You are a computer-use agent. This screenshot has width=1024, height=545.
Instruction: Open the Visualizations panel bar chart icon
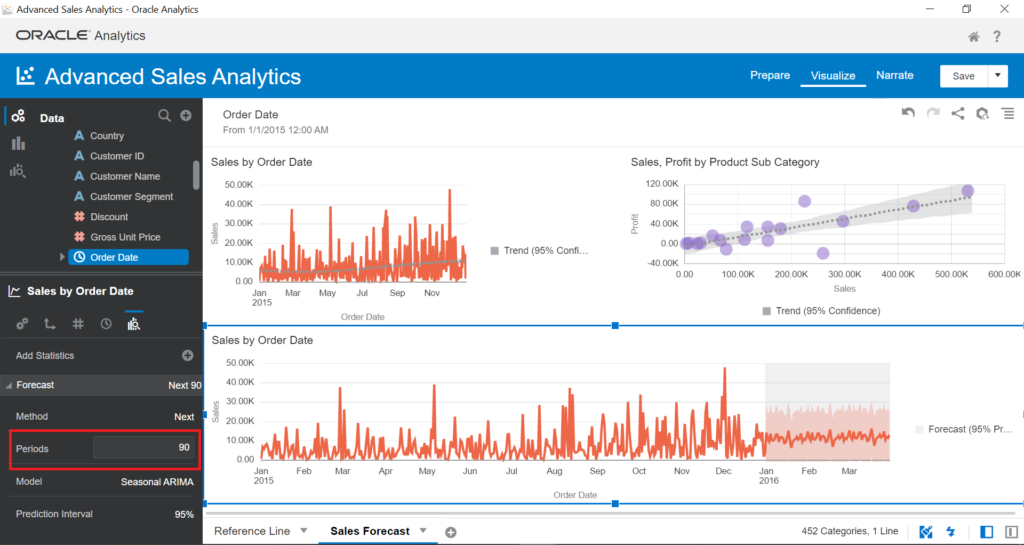tap(18, 144)
